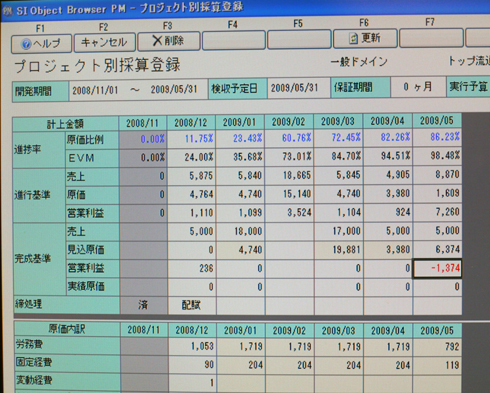Click the 見込原価 cell 19,881
Viewport: 490px width, 393px height.
pyautogui.click(x=338, y=250)
